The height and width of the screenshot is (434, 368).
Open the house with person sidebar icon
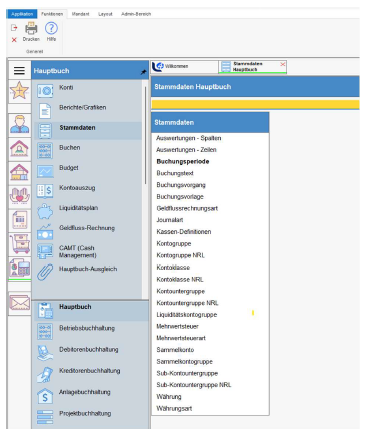19,148
